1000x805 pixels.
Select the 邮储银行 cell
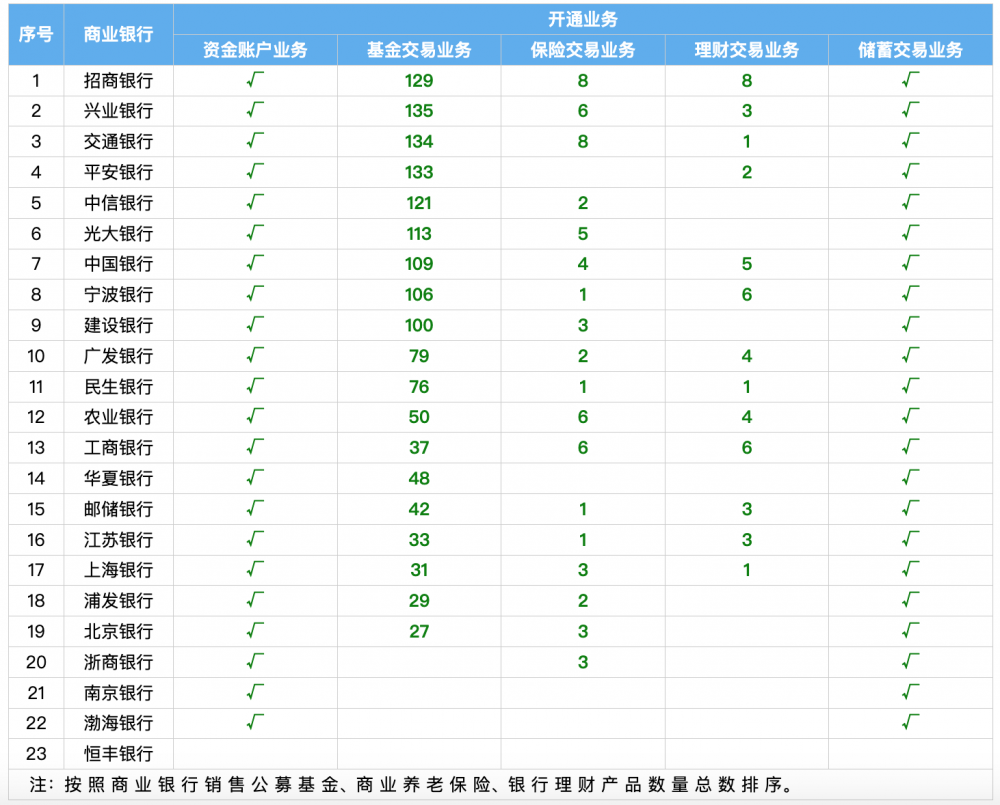coord(119,509)
